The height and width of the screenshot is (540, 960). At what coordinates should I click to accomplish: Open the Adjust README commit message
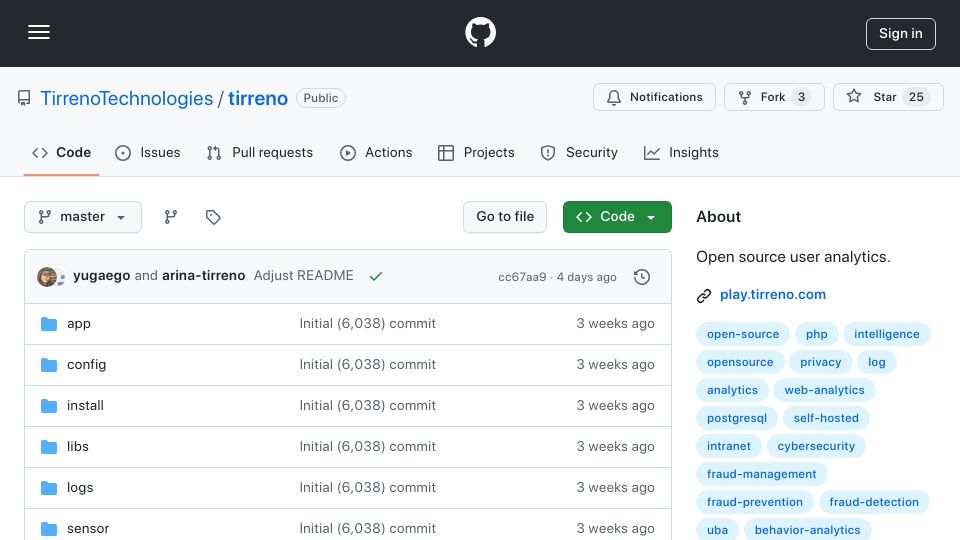click(x=304, y=276)
